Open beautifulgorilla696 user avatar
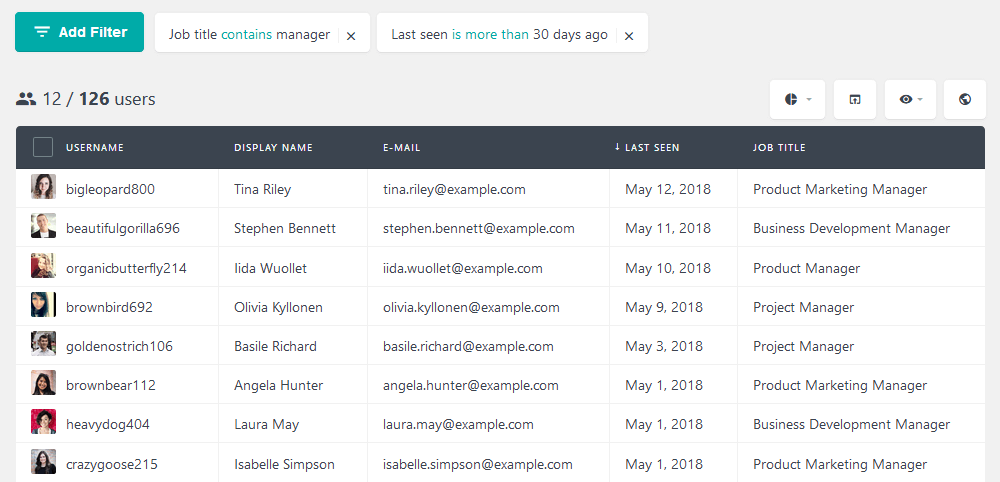The height and width of the screenshot is (482, 1000). point(43,226)
